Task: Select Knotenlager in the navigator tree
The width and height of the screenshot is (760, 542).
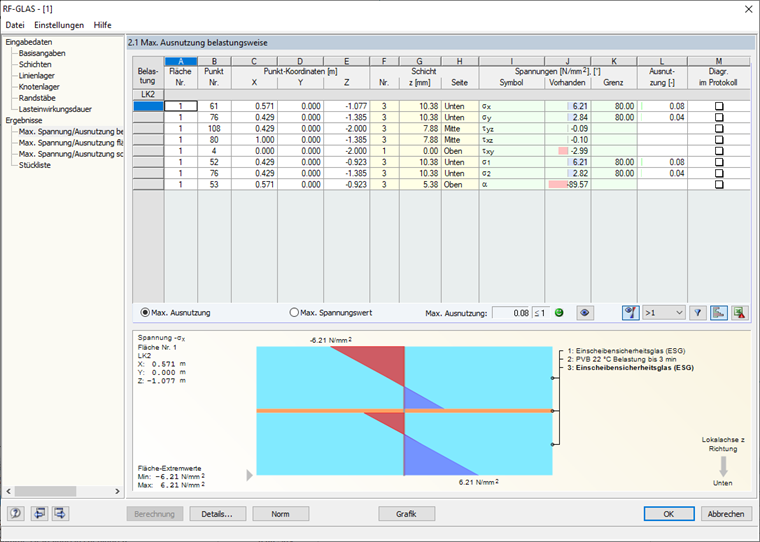Action: [x=39, y=87]
